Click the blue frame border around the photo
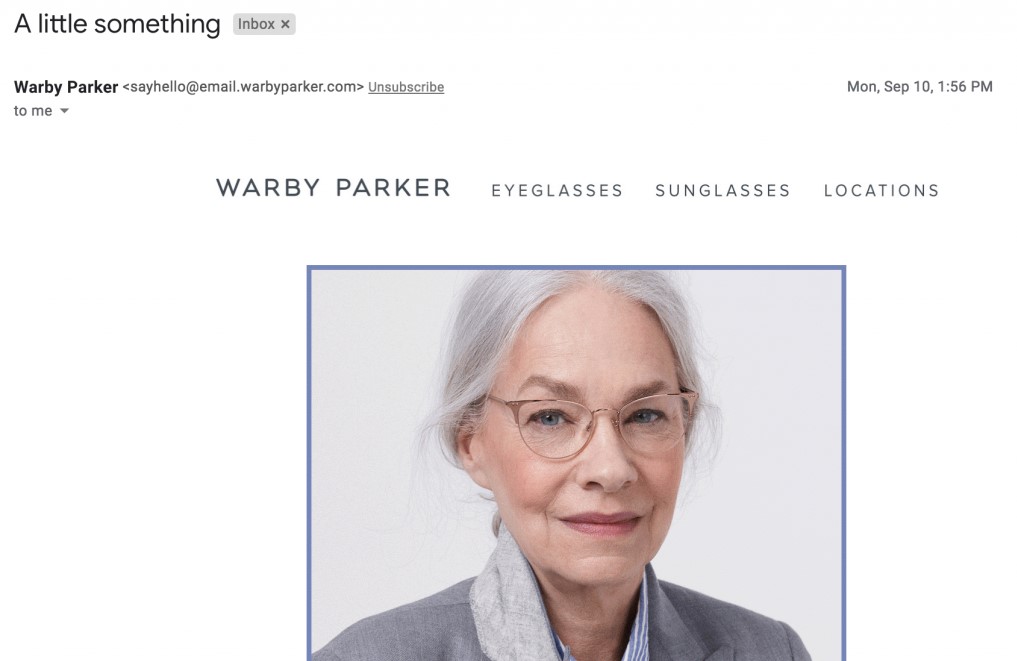This screenshot has height=661, width=1017. tap(576, 268)
